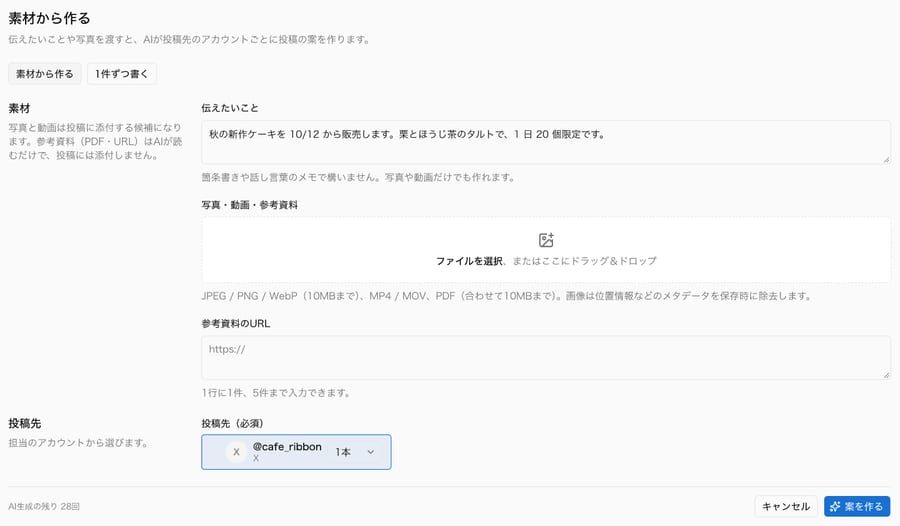Click the resize handle of URL textarea
Image resolution: width=900 pixels, height=526 pixels.
(886, 375)
